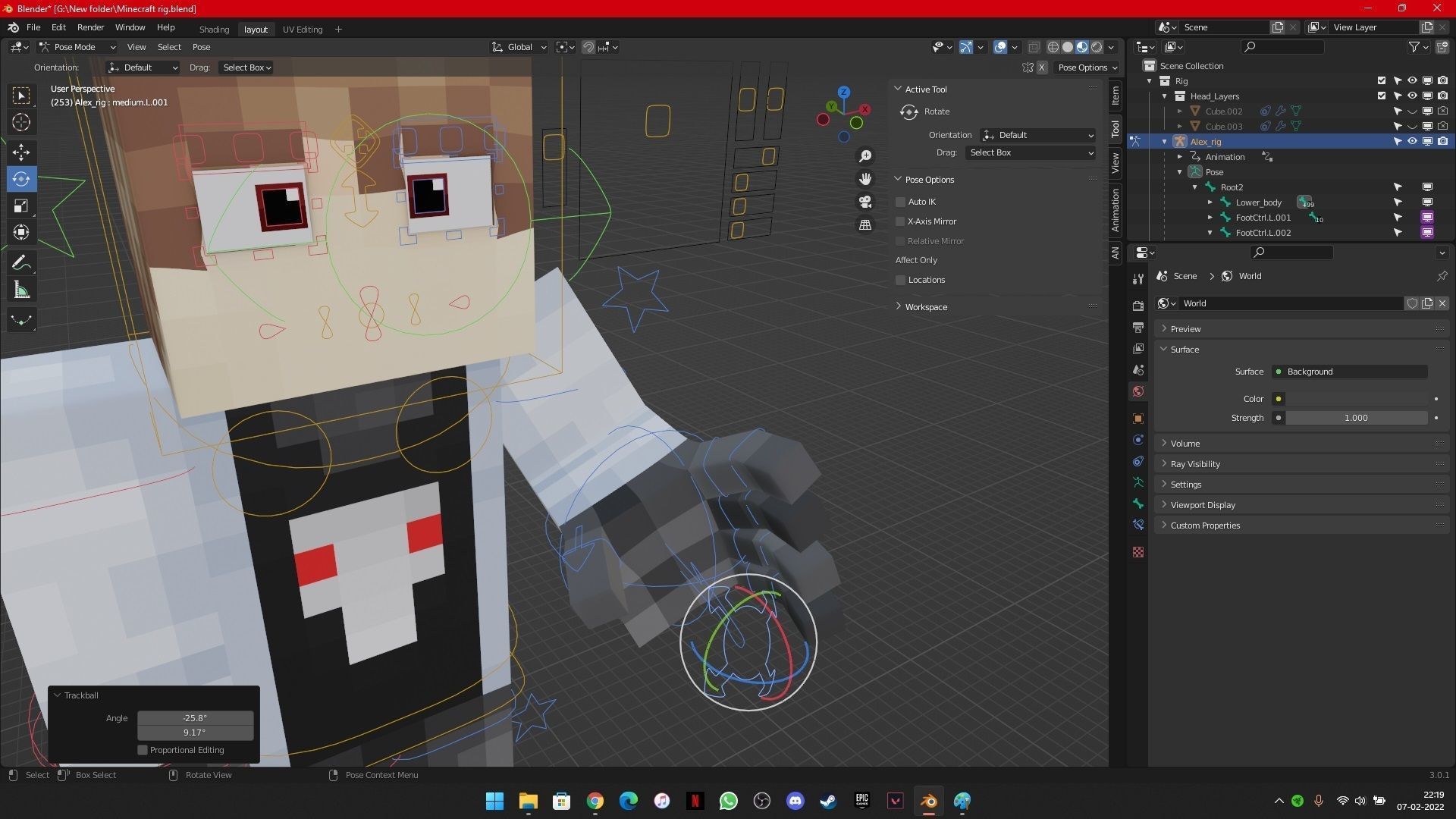This screenshot has width=1456, height=819.
Task: Expand the Workspace panel in sidebar
Action: tap(925, 307)
